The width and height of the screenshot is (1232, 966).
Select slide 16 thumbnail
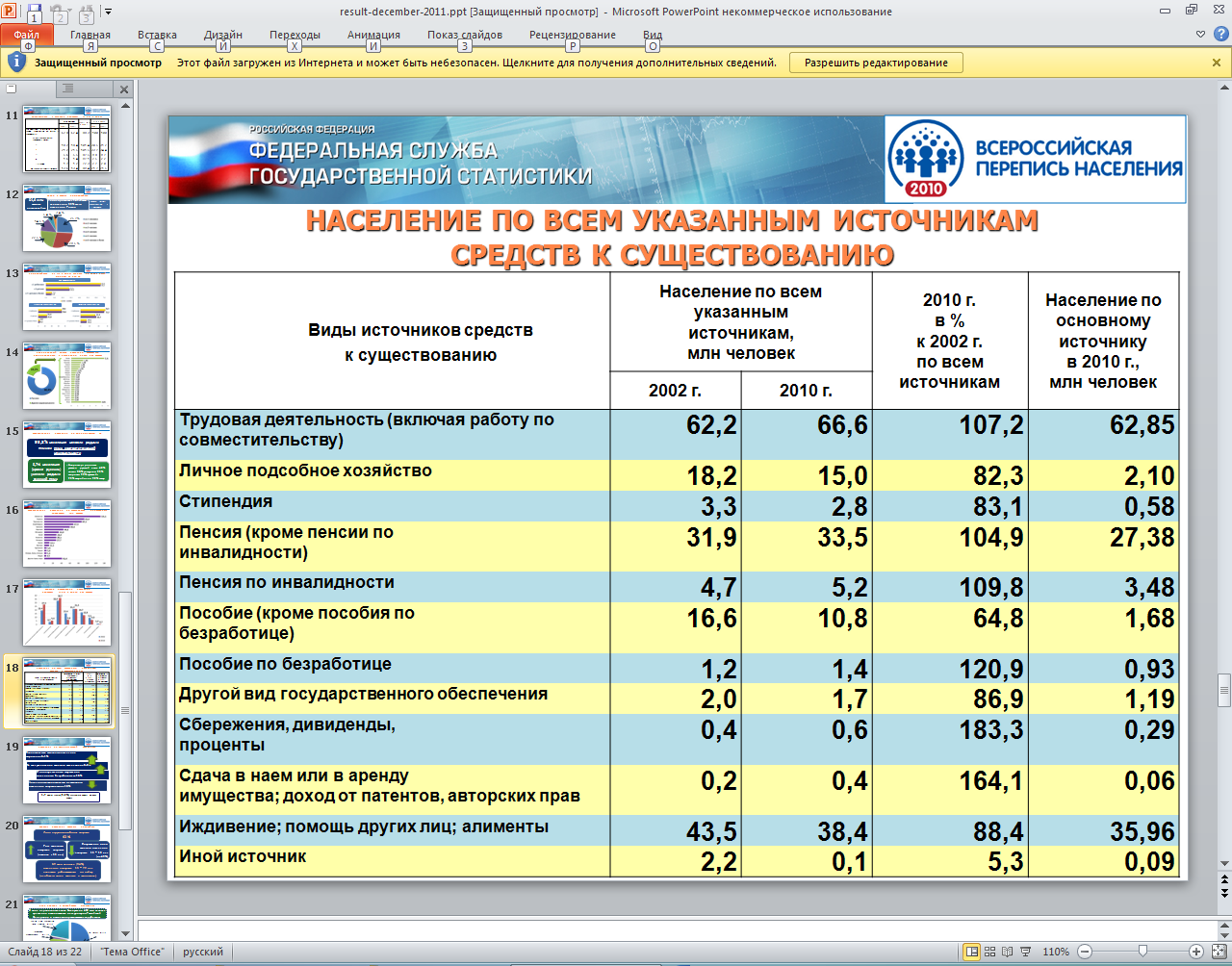66,533
